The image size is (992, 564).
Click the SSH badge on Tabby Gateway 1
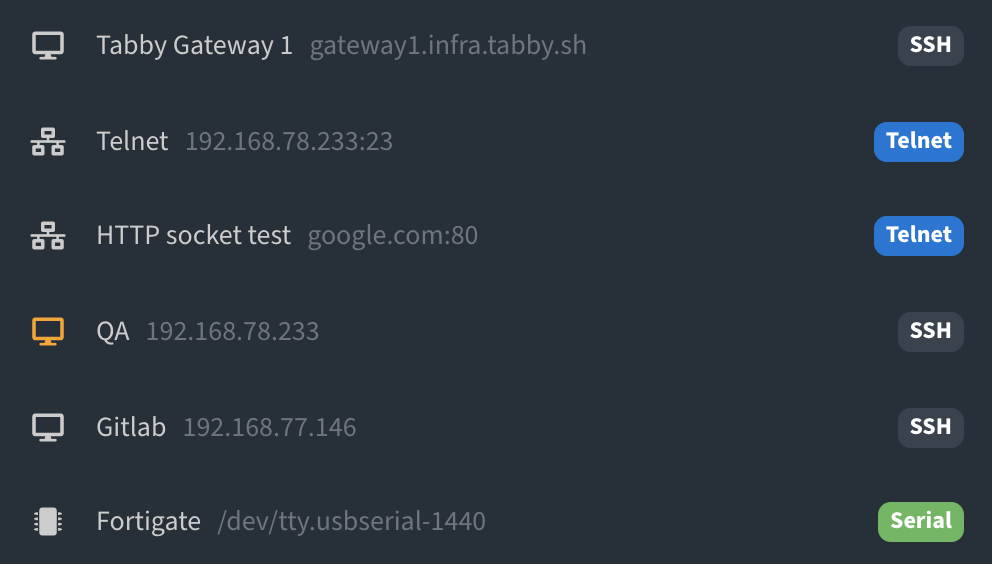pyautogui.click(x=931, y=46)
